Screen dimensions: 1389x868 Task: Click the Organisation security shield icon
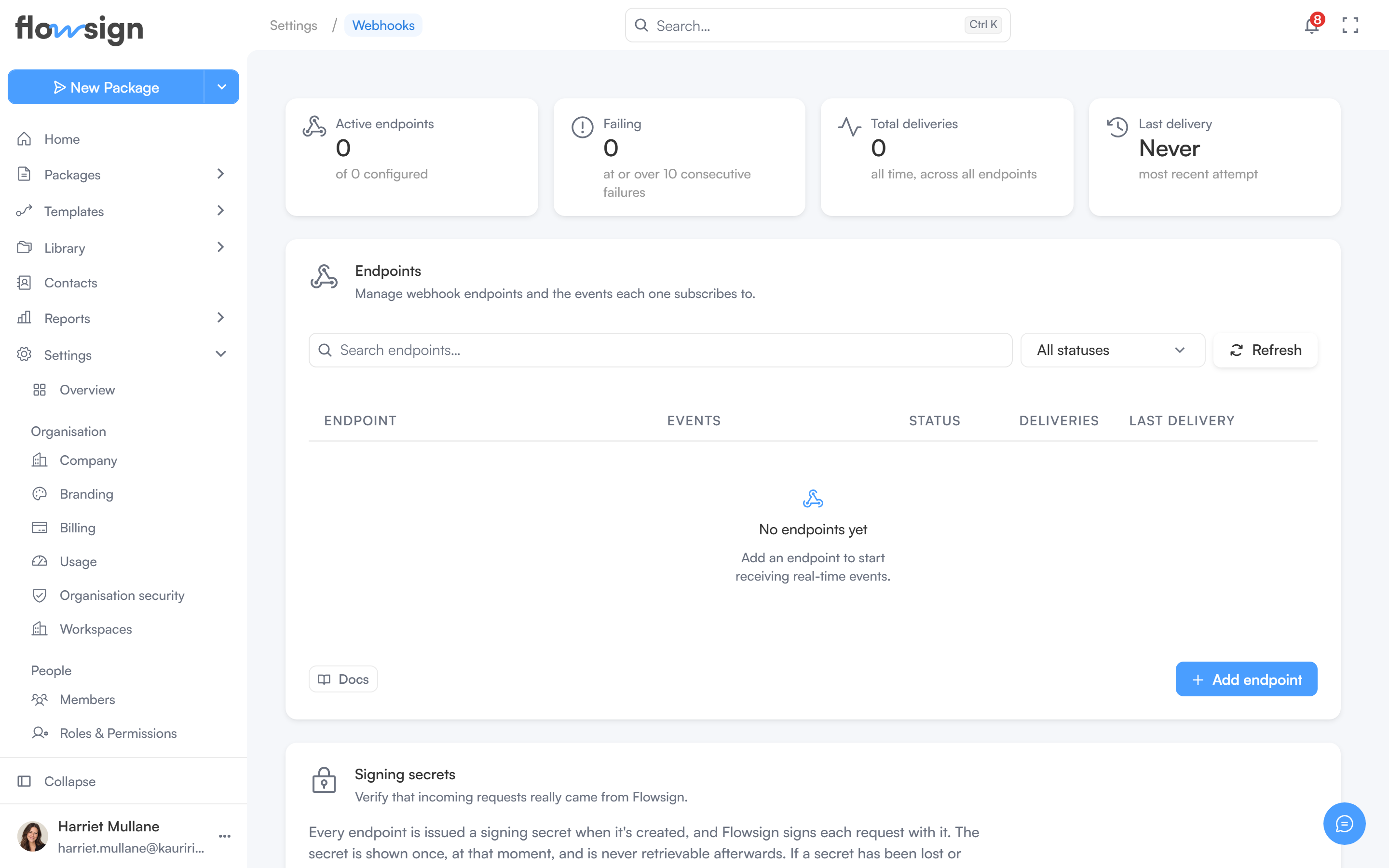pyautogui.click(x=40, y=596)
